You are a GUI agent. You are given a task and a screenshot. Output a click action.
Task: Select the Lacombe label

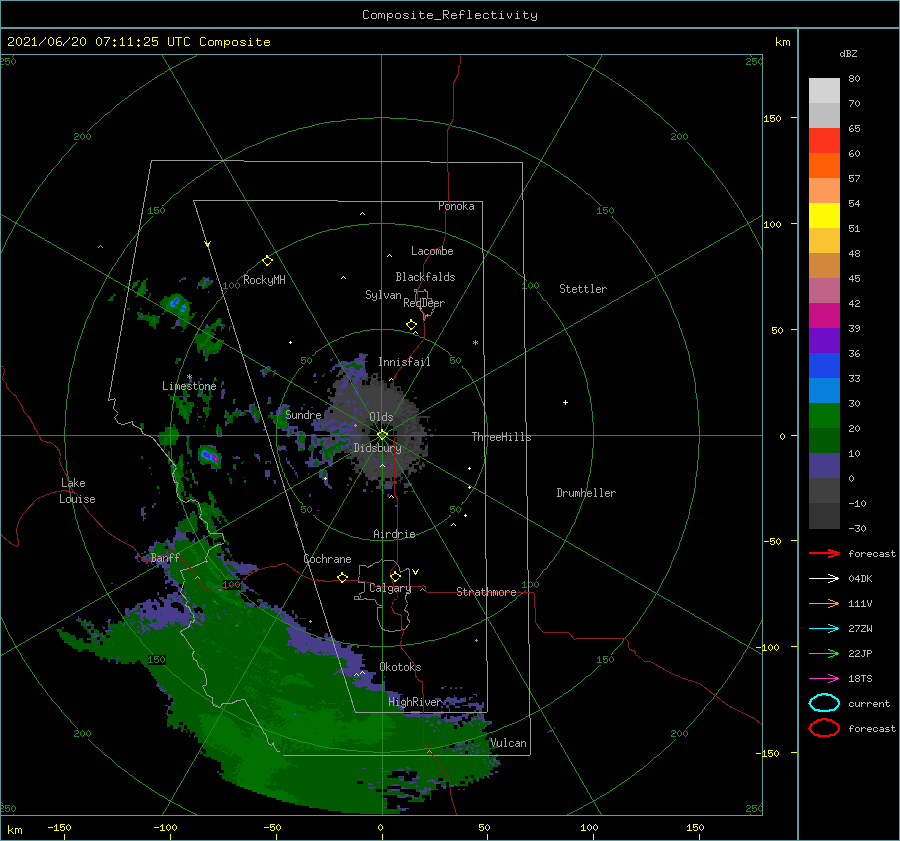[432, 251]
